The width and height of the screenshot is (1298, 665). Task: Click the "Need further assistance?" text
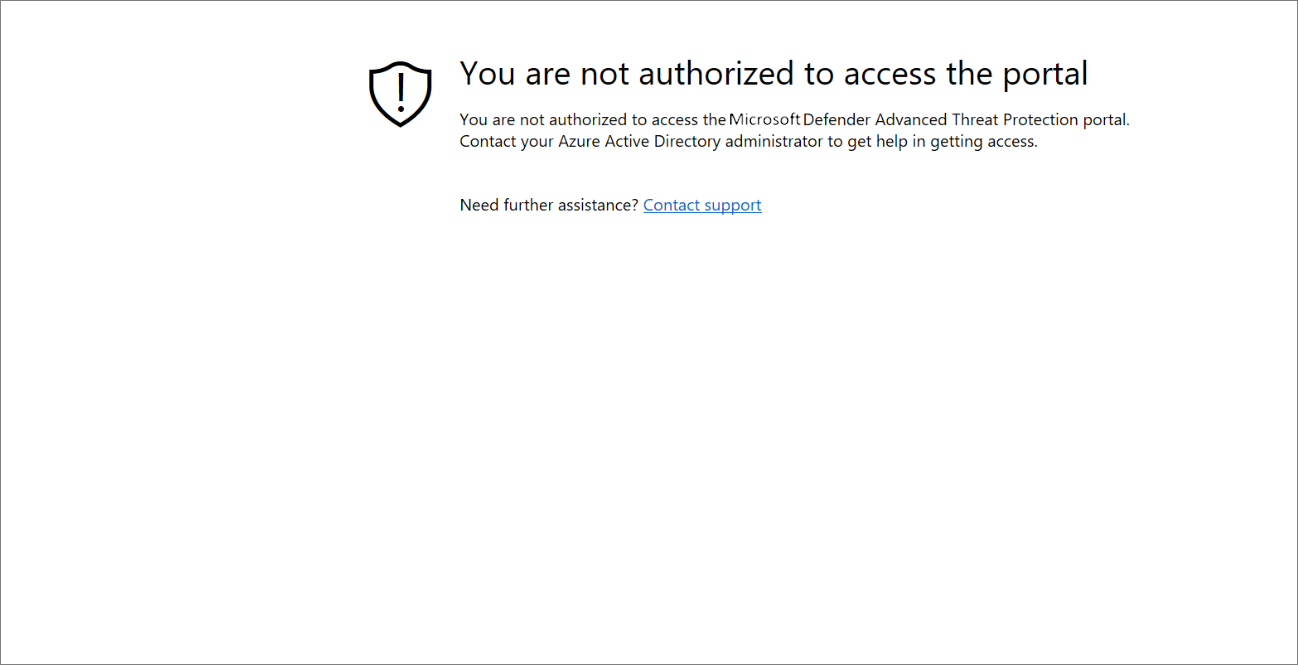pos(549,205)
